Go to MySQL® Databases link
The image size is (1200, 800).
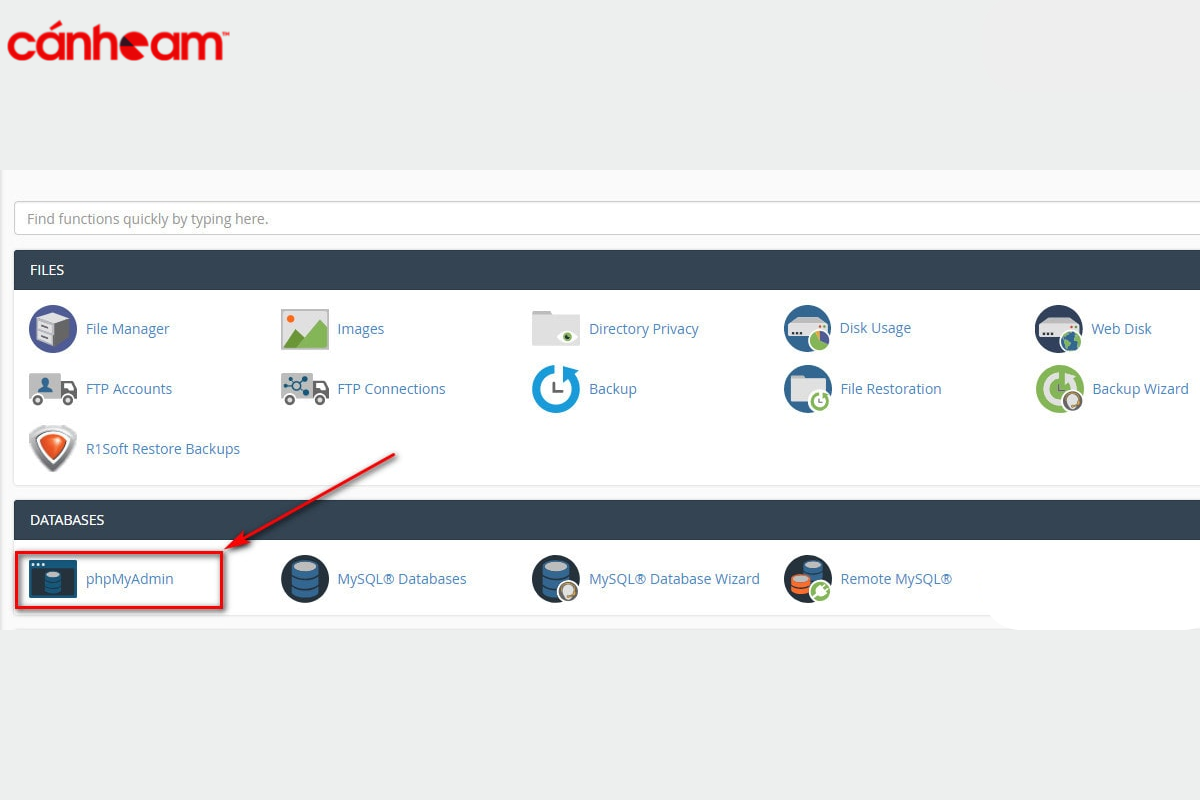402,579
